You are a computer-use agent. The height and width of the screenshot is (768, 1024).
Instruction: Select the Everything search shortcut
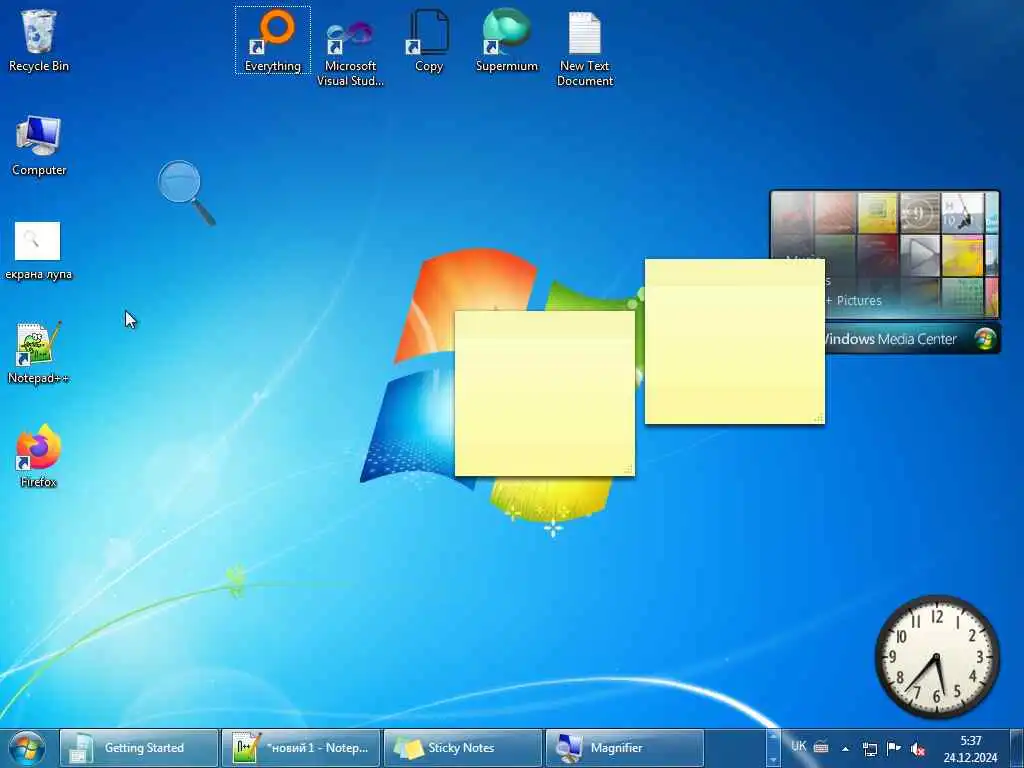point(273,40)
